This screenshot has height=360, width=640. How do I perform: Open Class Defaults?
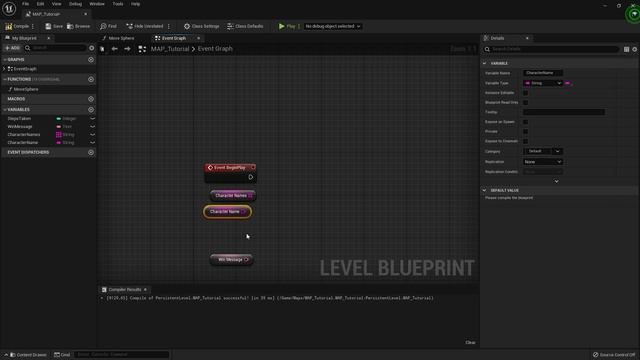pyautogui.click(x=245, y=26)
